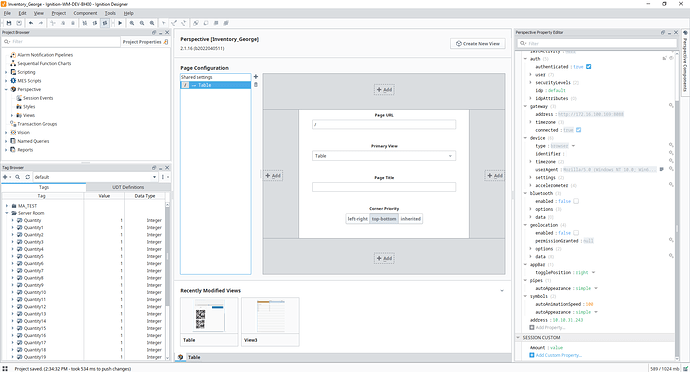Screen dimensions: 690x372
Task: Toggle geolocation enabled checkbox
Action: (576, 233)
